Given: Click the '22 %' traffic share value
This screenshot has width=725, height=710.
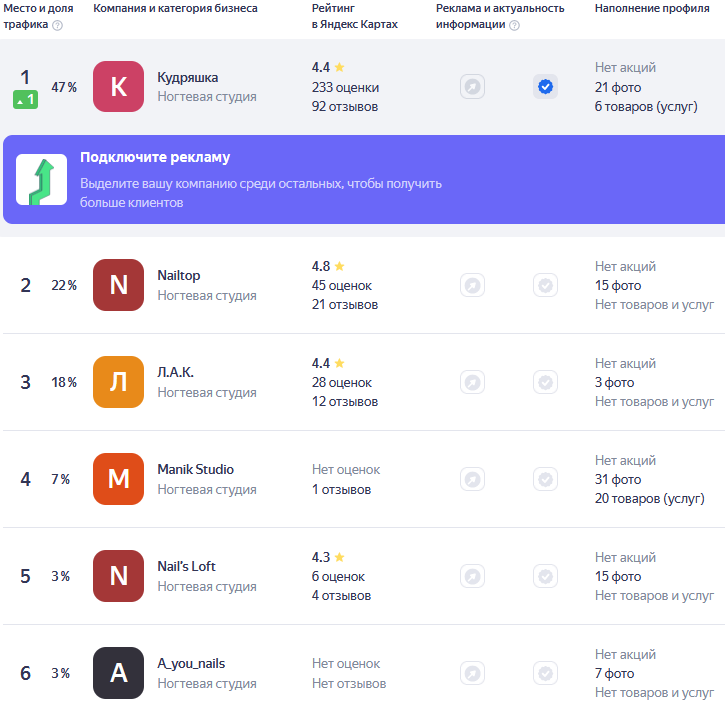Looking at the screenshot, I should (x=64, y=286).
